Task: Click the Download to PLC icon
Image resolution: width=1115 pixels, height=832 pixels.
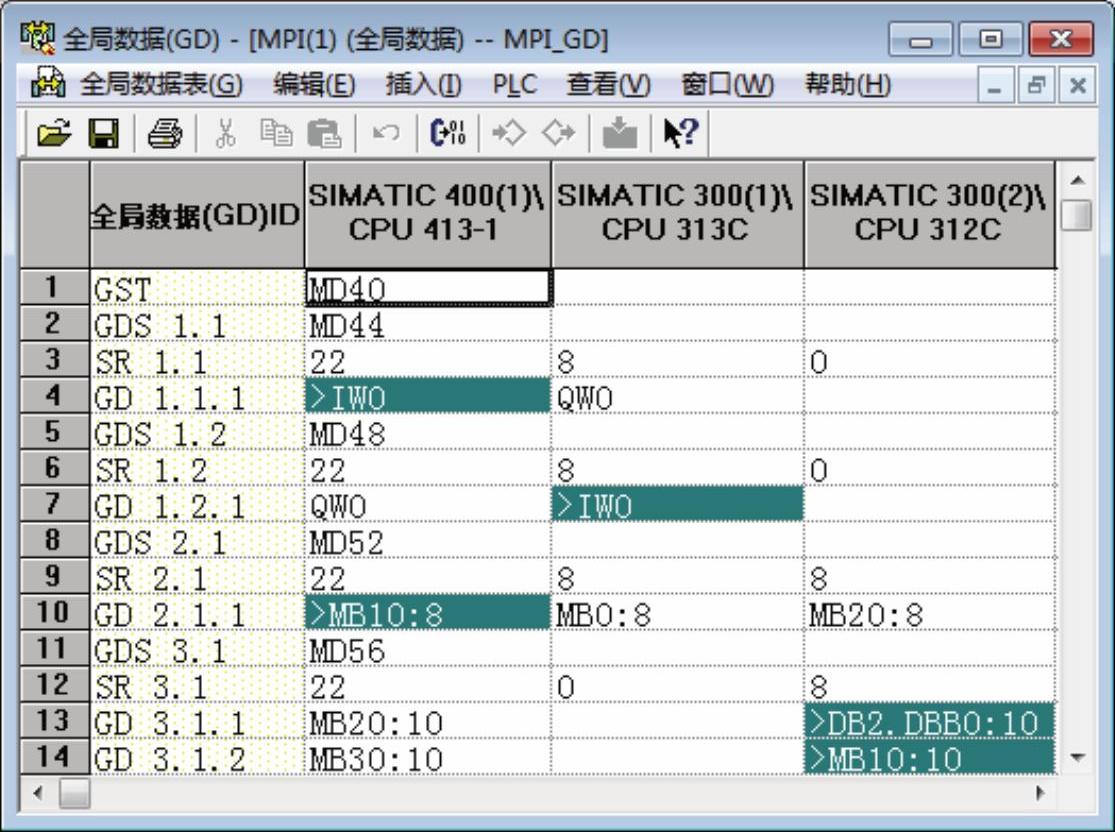Action: (x=620, y=133)
